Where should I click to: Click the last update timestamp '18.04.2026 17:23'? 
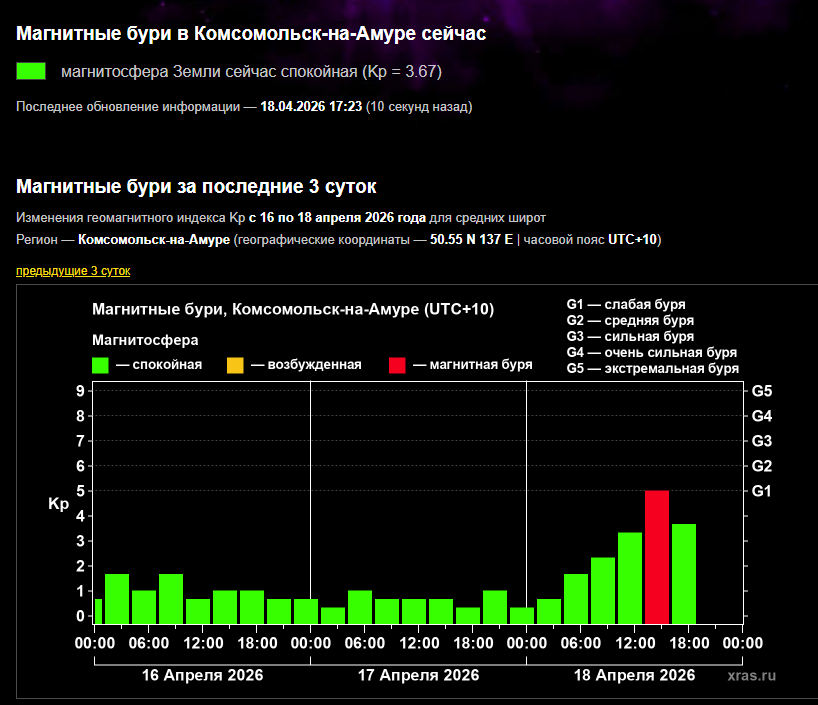point(310,106)
